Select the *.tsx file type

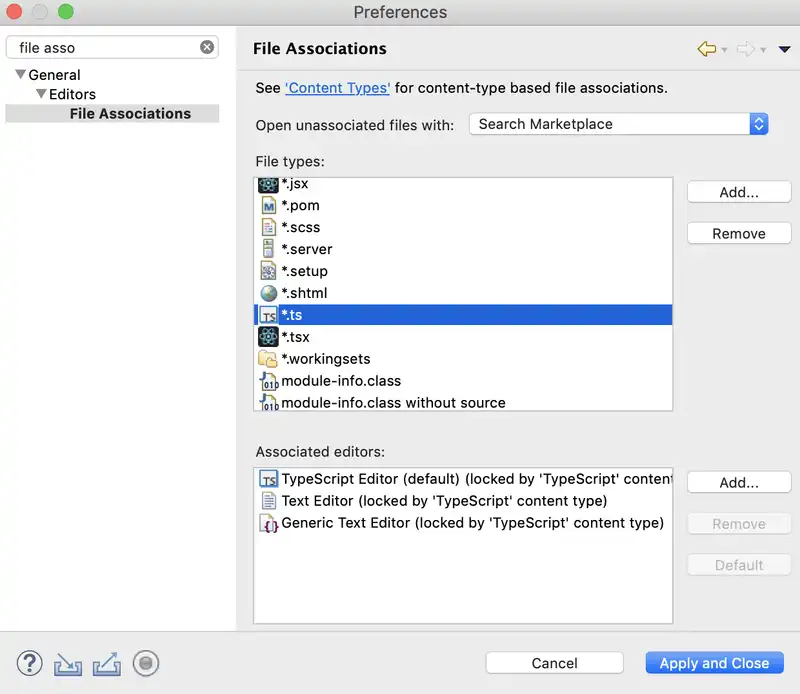pyautogui.click(x=296, y=337)
